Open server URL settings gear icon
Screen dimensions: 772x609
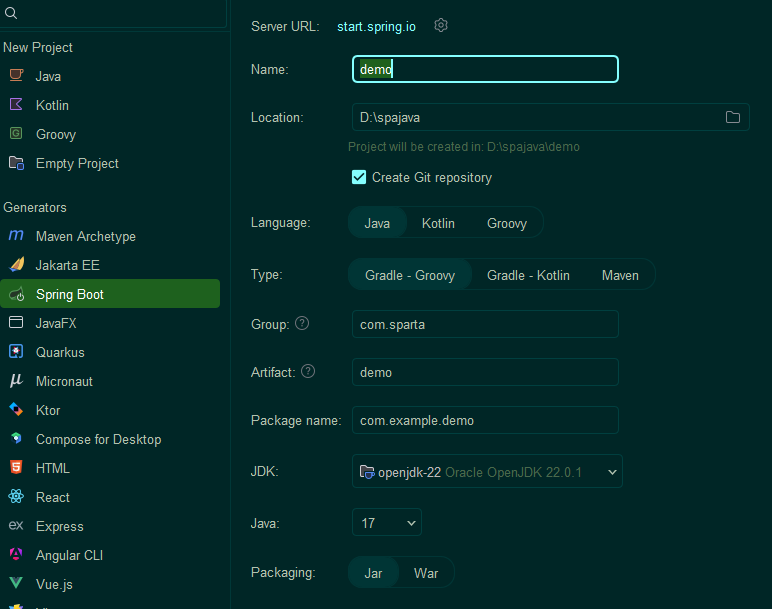point(441,25)
